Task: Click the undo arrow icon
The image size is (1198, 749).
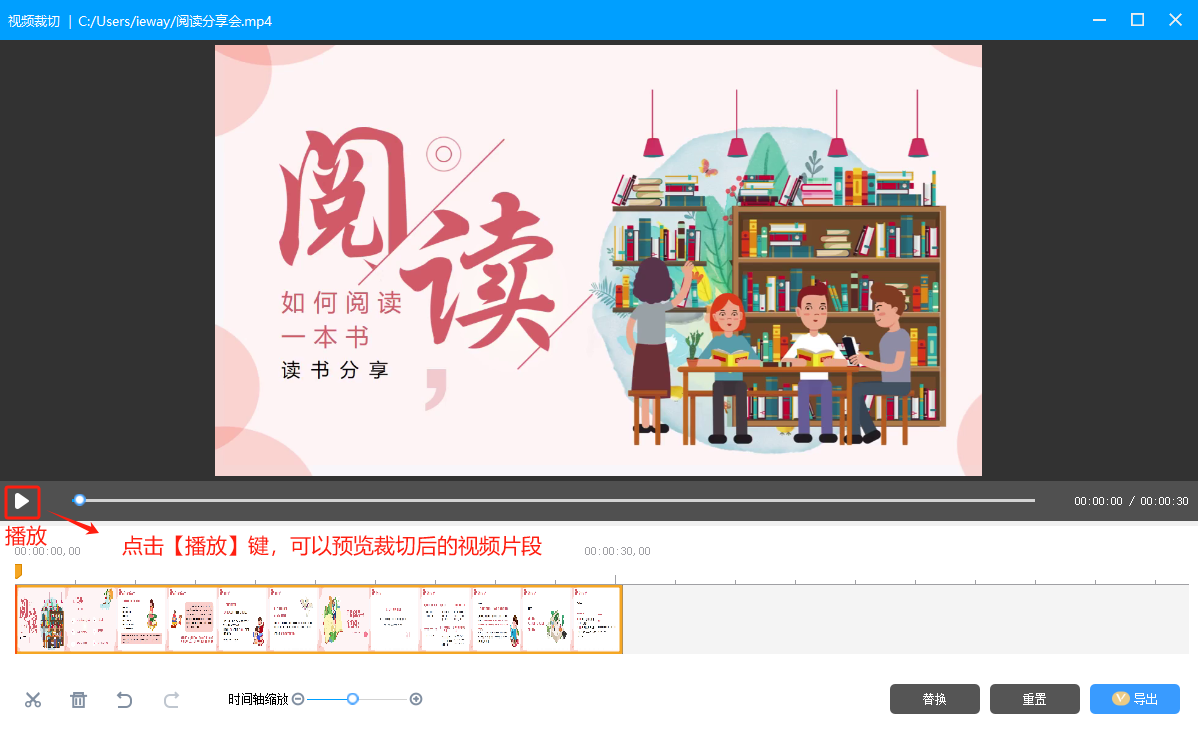Action: (124, 700)
